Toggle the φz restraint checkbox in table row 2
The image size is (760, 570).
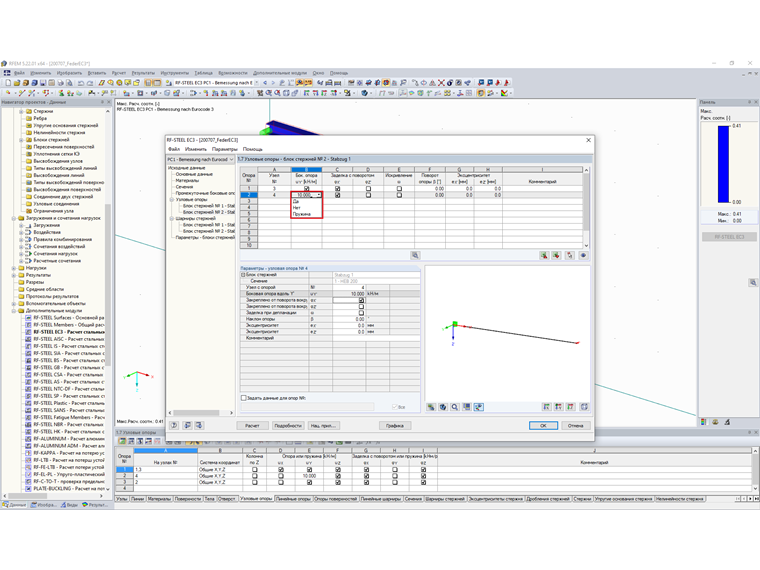coord(368,195)
